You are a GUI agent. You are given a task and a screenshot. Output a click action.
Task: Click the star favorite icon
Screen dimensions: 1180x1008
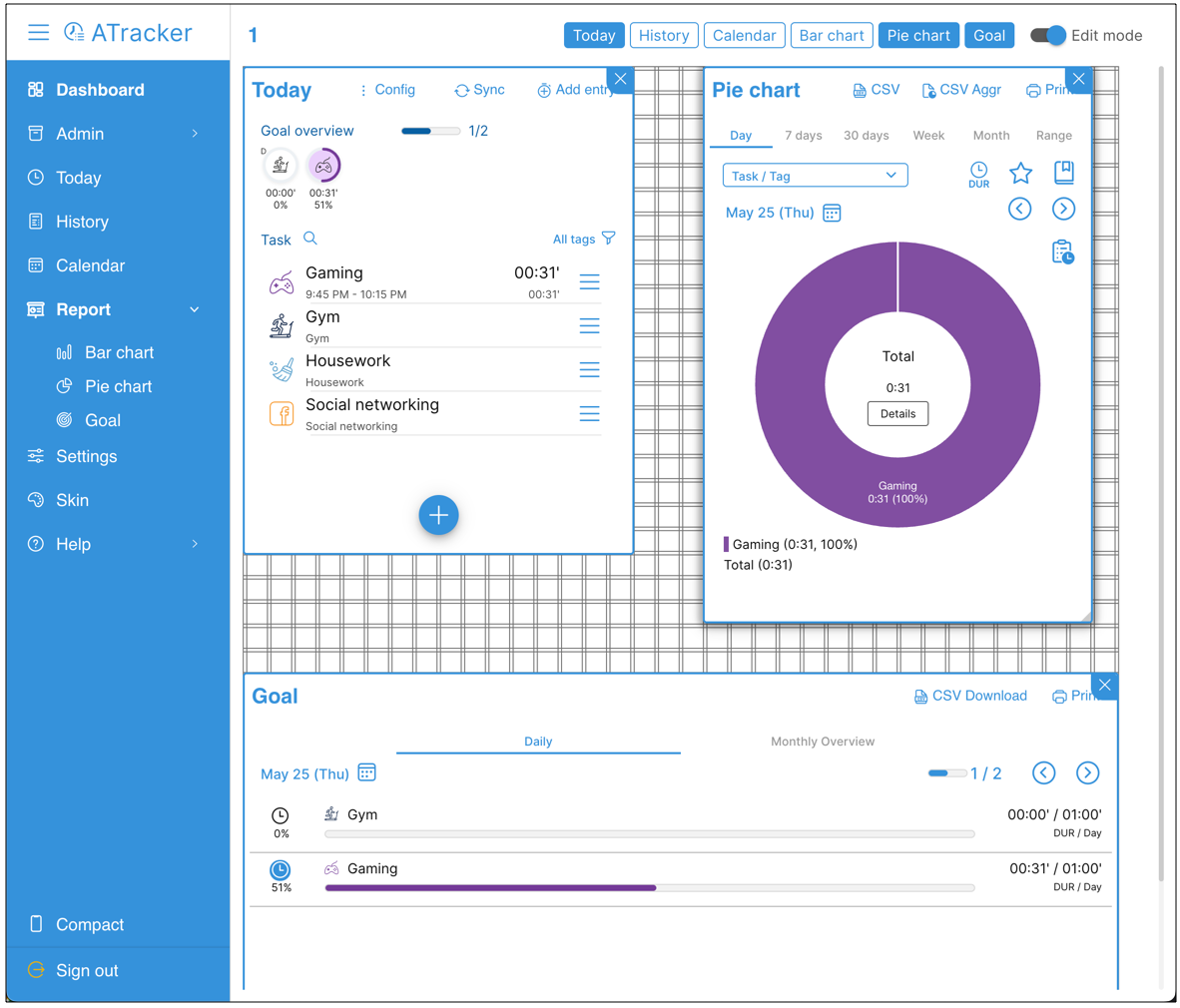(1020, 173)
